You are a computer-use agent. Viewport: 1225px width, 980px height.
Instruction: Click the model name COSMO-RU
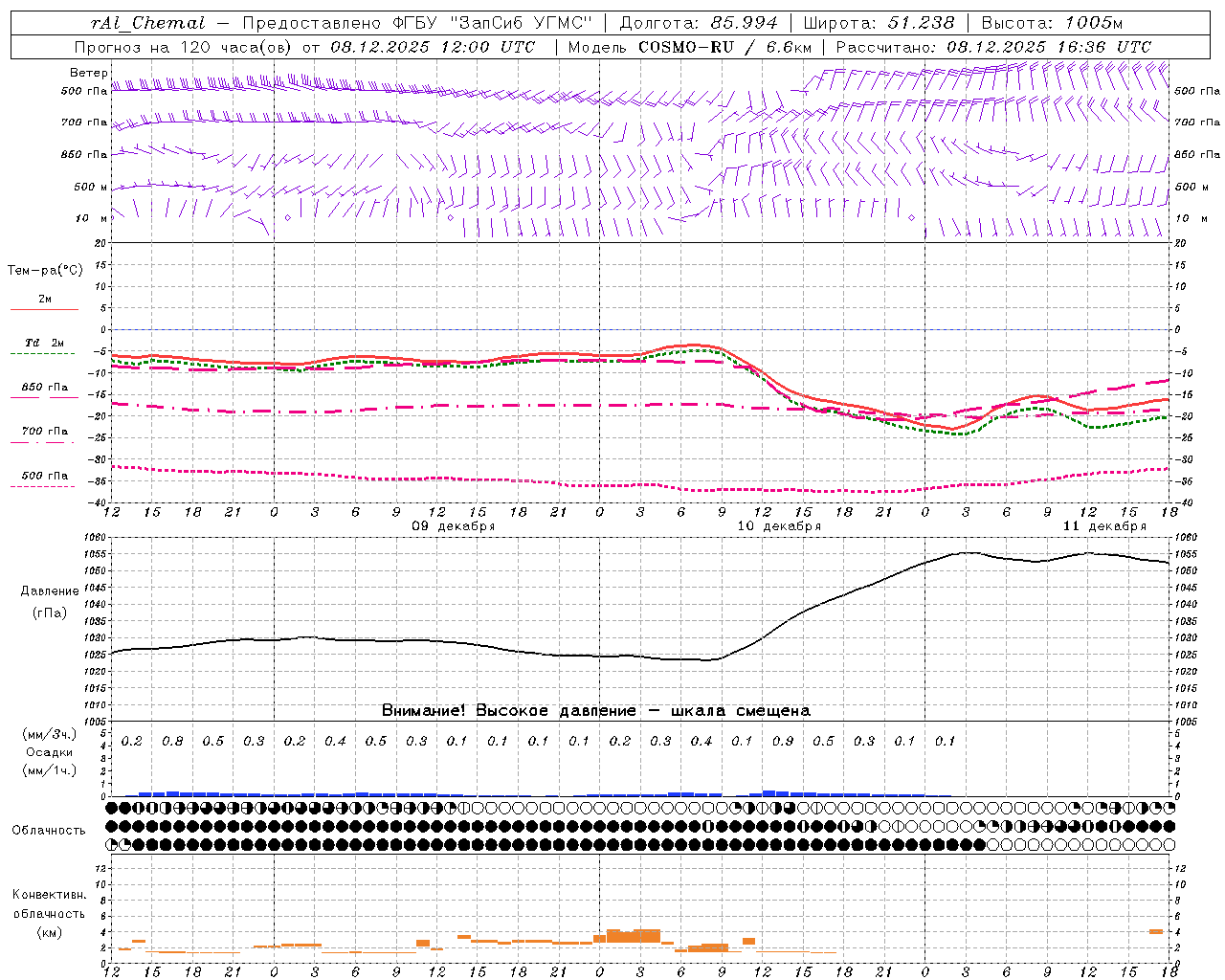686,47
